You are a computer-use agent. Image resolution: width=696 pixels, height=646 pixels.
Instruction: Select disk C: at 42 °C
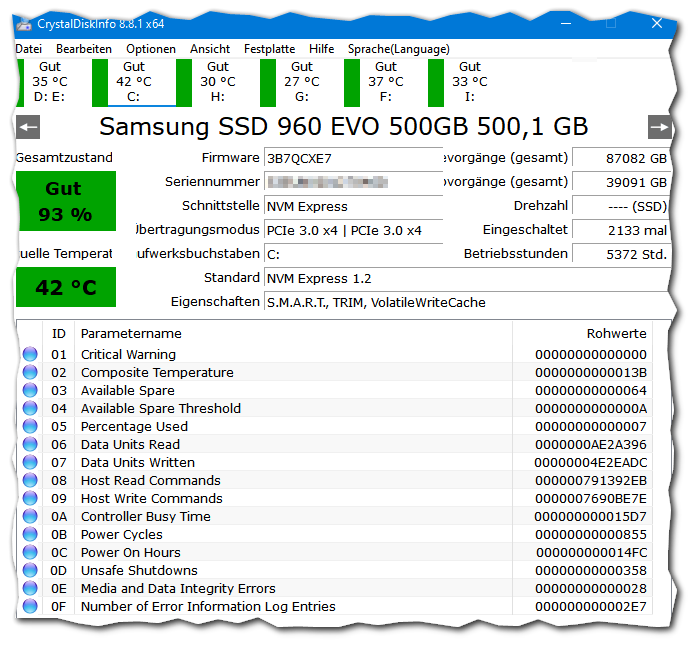pos(134,82)
